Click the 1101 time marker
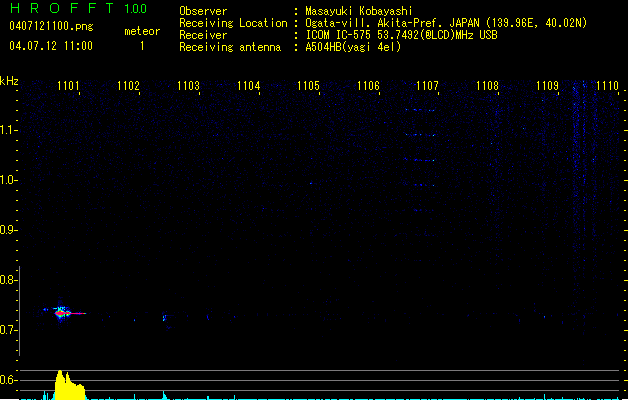This screenshot has height=400, width=629. pos(68,86)
